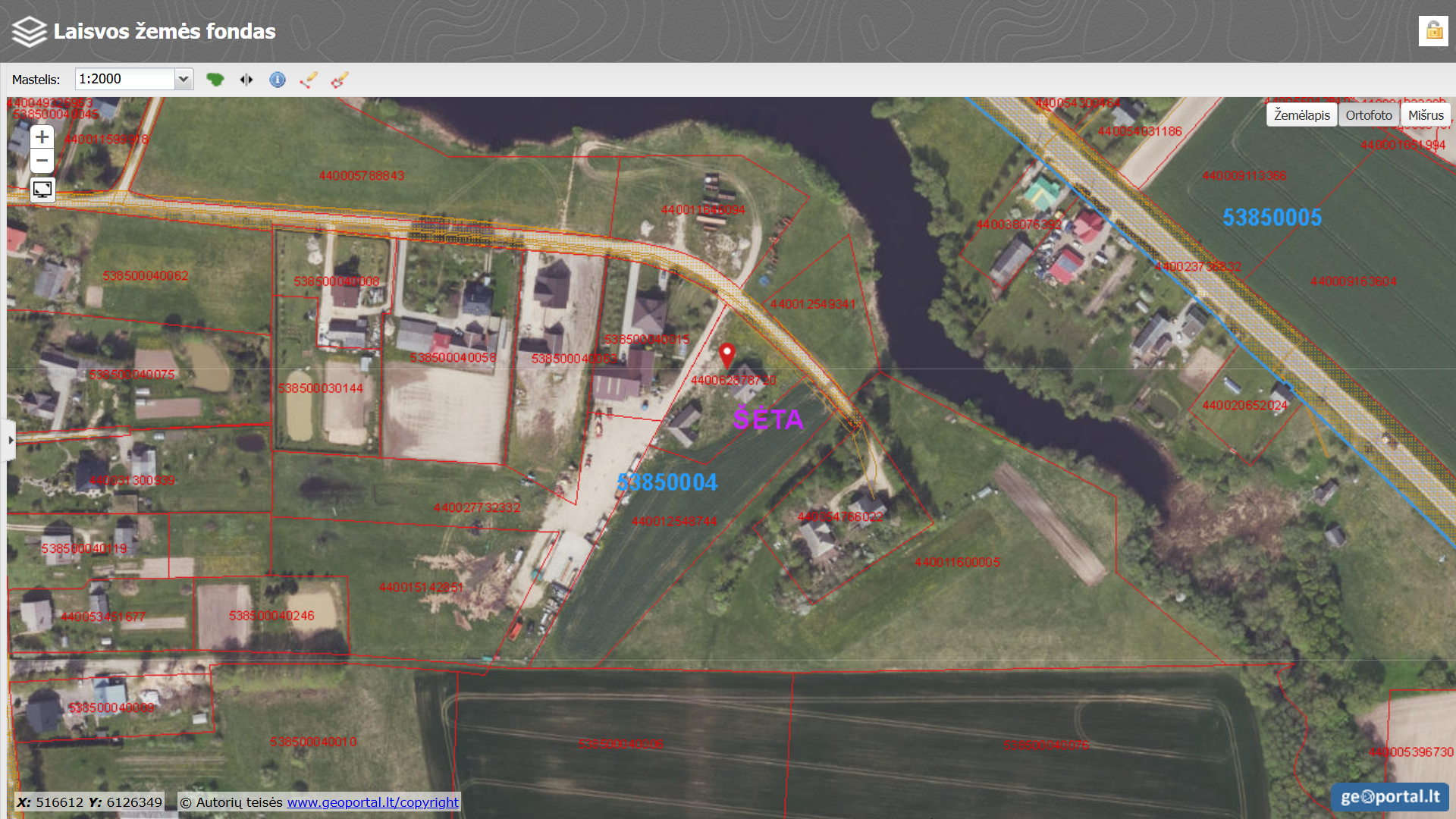Switch basemap to Žemėlapis
1456x819 pixels.
pos(1301,115)
